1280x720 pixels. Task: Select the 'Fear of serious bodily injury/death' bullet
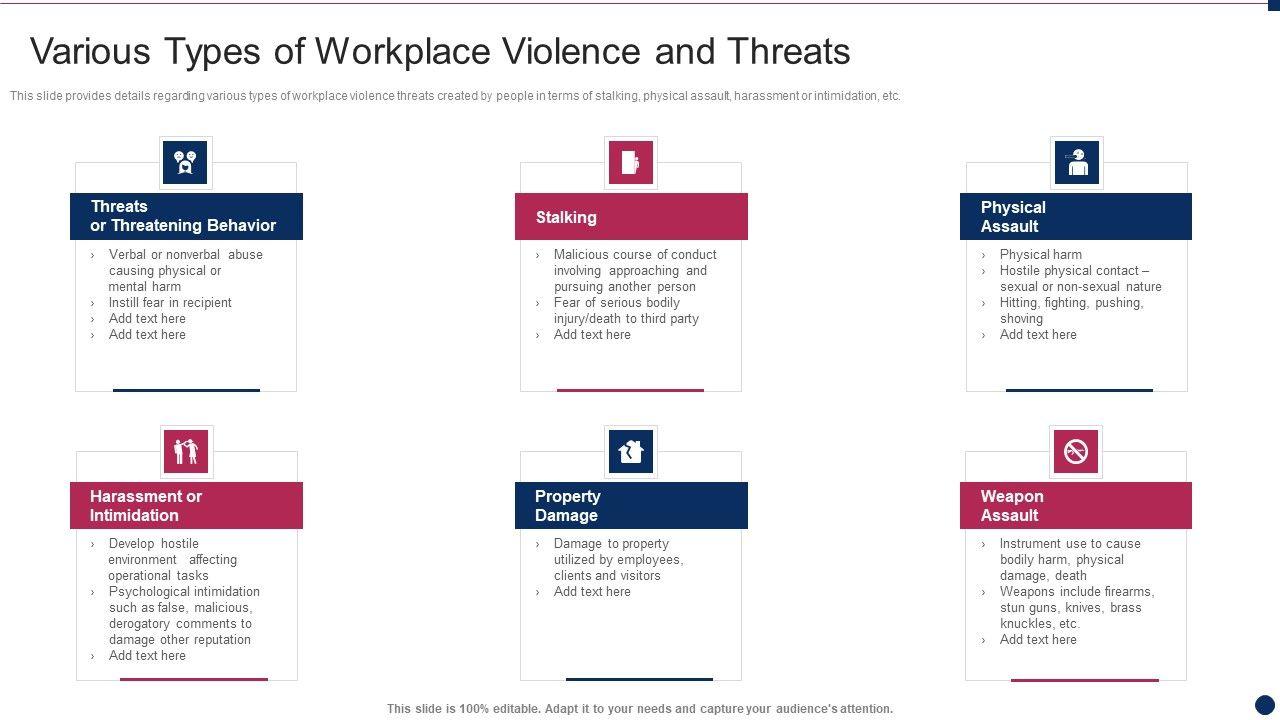point(626,310)
